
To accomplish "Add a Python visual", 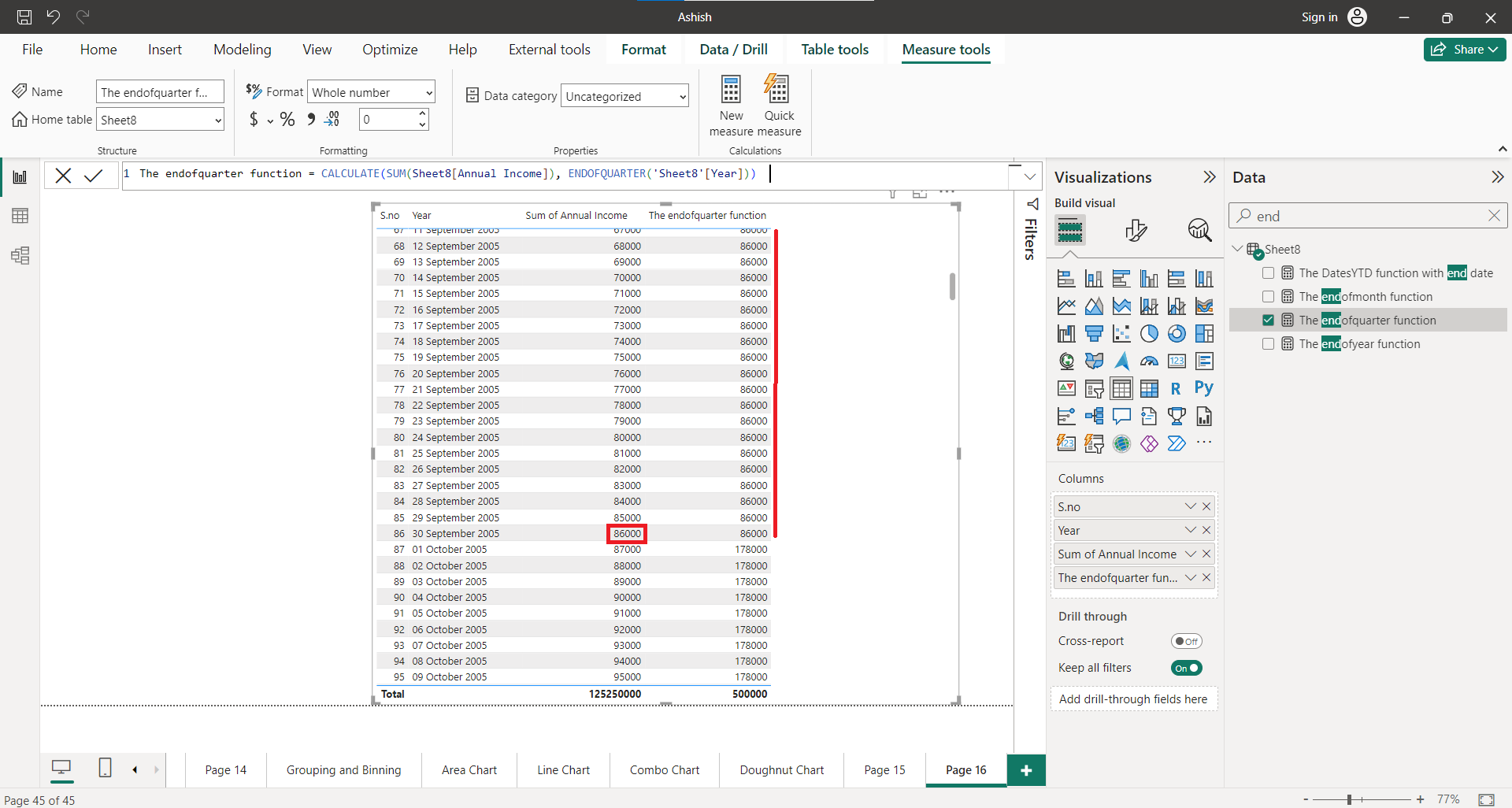I will click(1203, 387).
